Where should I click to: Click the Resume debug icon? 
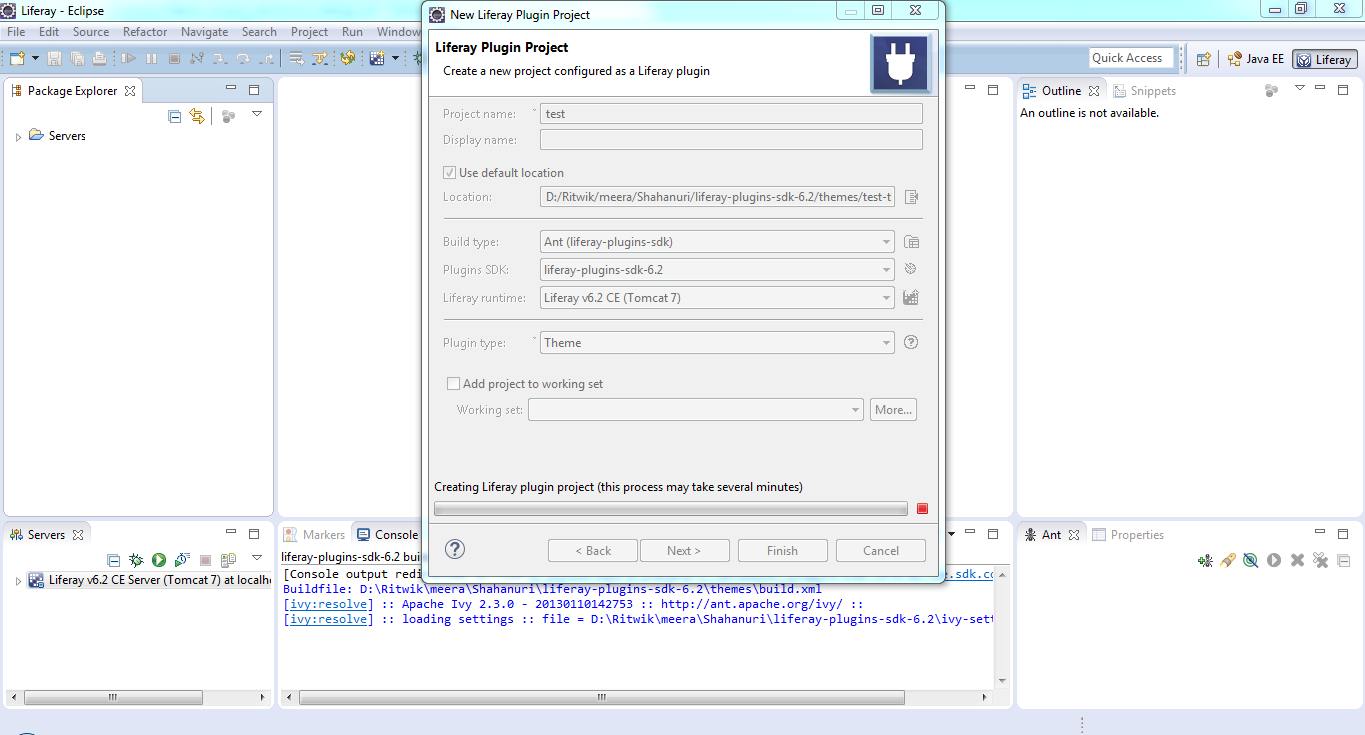click(129, 59)
